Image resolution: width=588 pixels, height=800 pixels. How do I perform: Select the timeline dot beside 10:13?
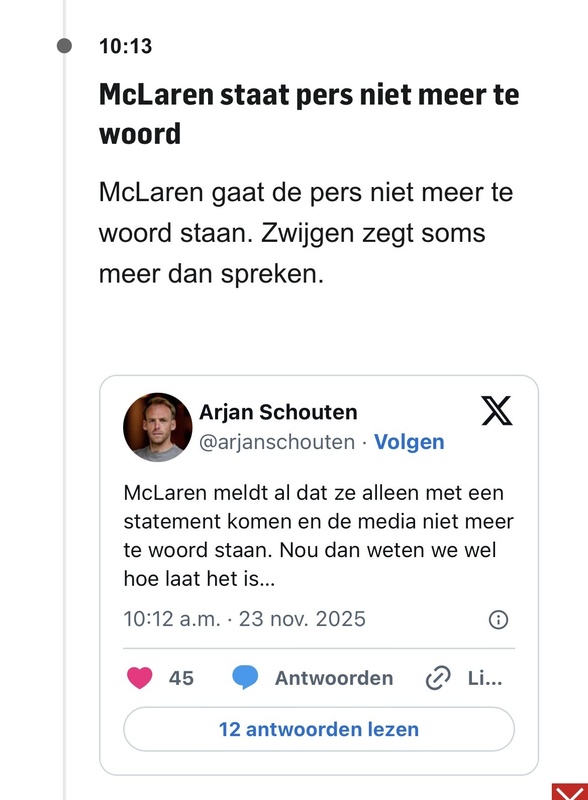[66, 44]
